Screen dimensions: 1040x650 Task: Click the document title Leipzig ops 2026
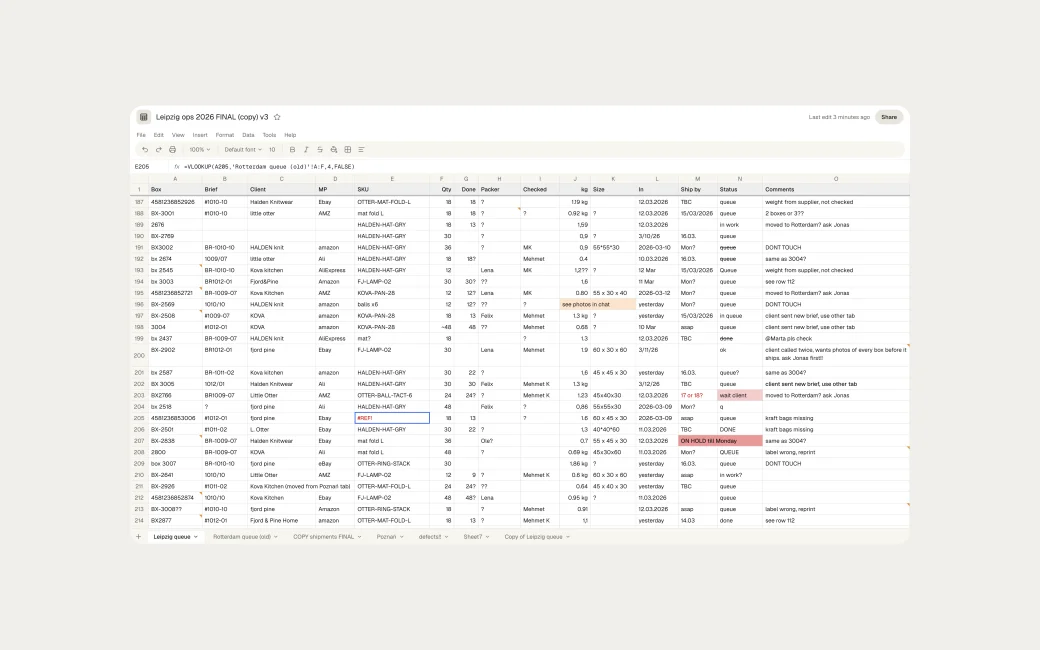click(212, 117)
